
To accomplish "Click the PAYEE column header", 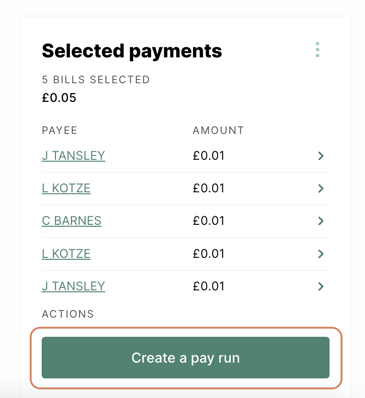I will 59,130.
